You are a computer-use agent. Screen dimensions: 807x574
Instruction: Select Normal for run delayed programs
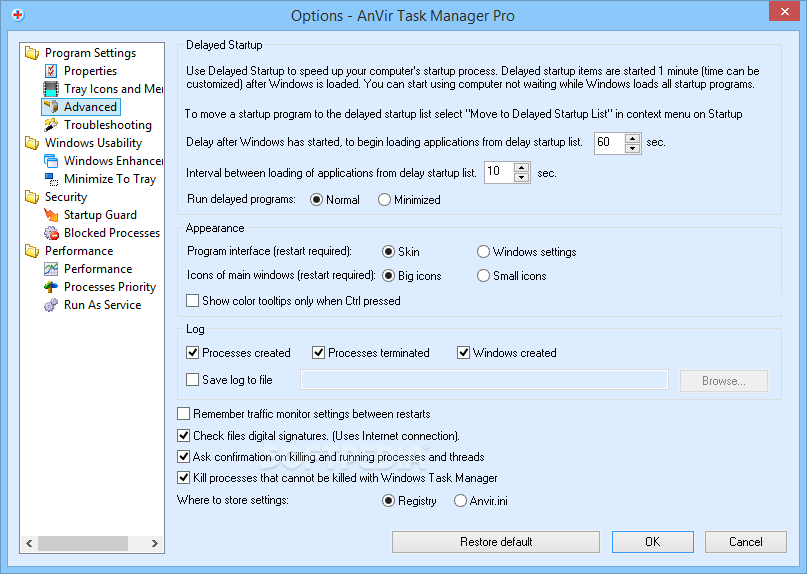335,200
